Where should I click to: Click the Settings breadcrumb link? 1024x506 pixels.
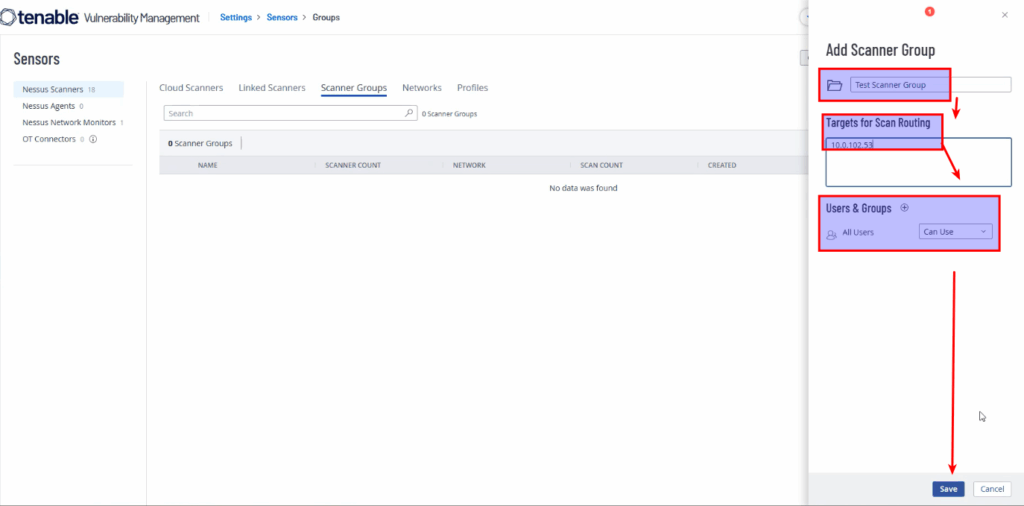[x=236, y=17]
